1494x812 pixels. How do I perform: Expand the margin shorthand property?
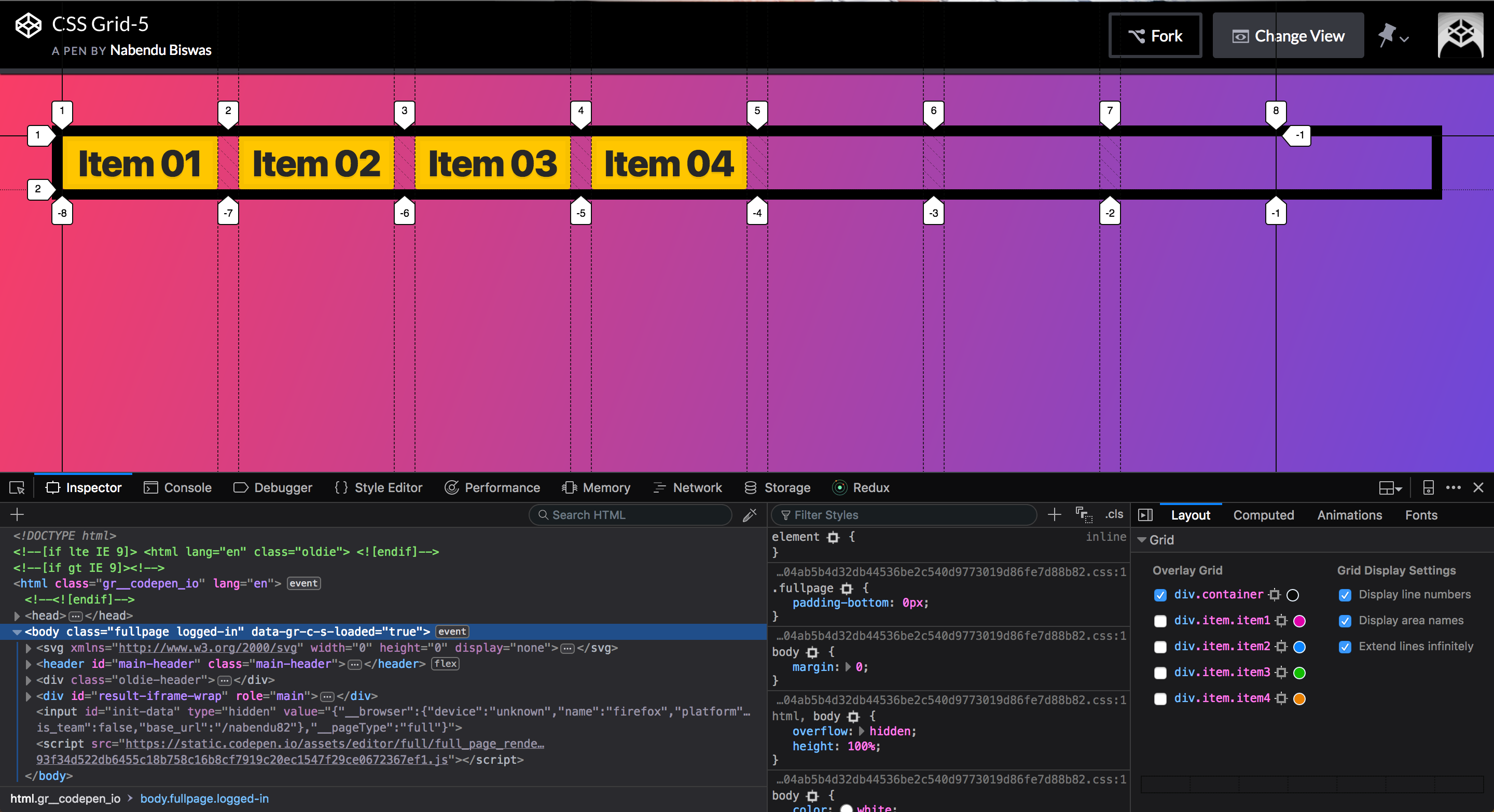[849, 667]
